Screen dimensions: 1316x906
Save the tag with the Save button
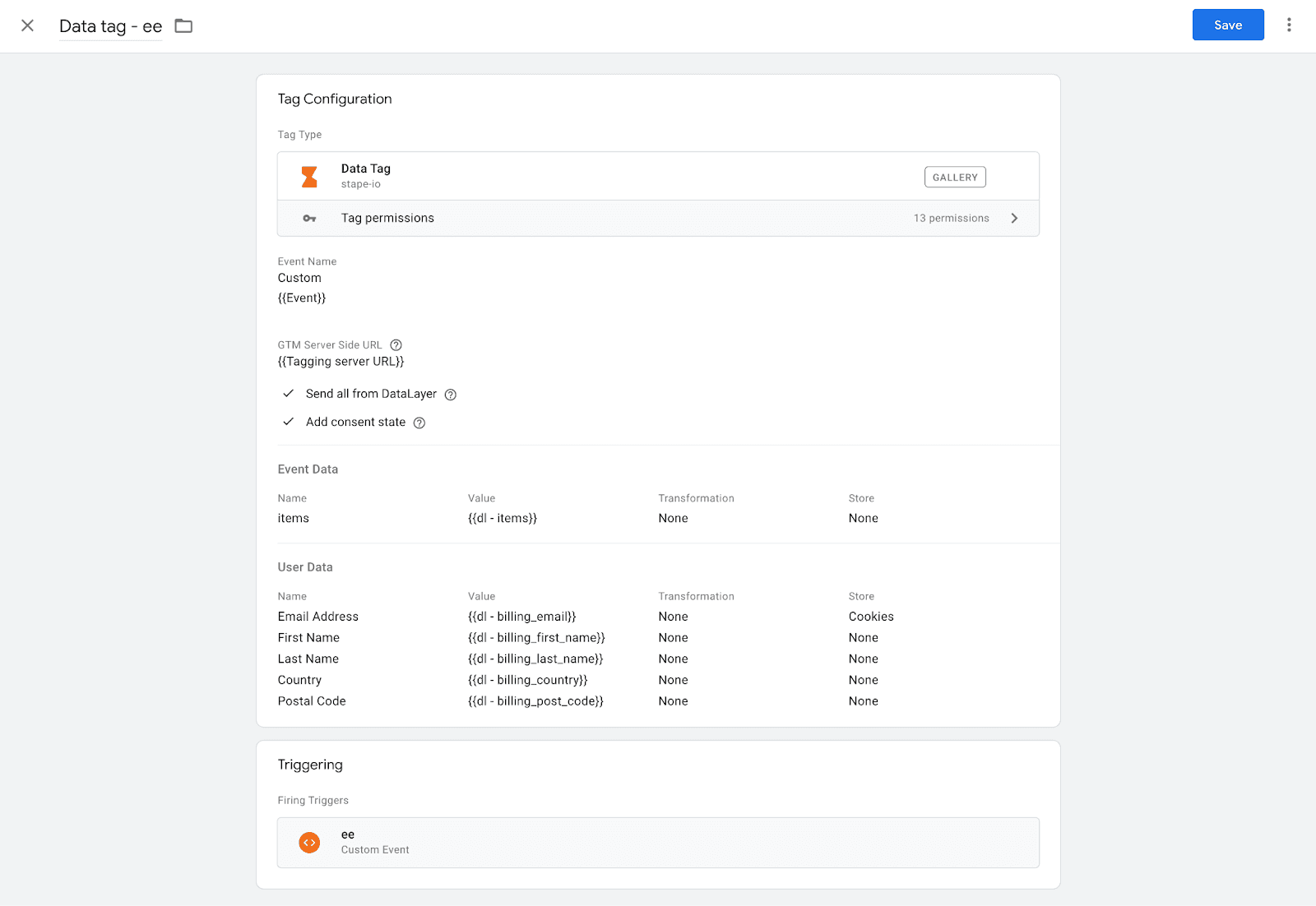tap(1228, 25)
